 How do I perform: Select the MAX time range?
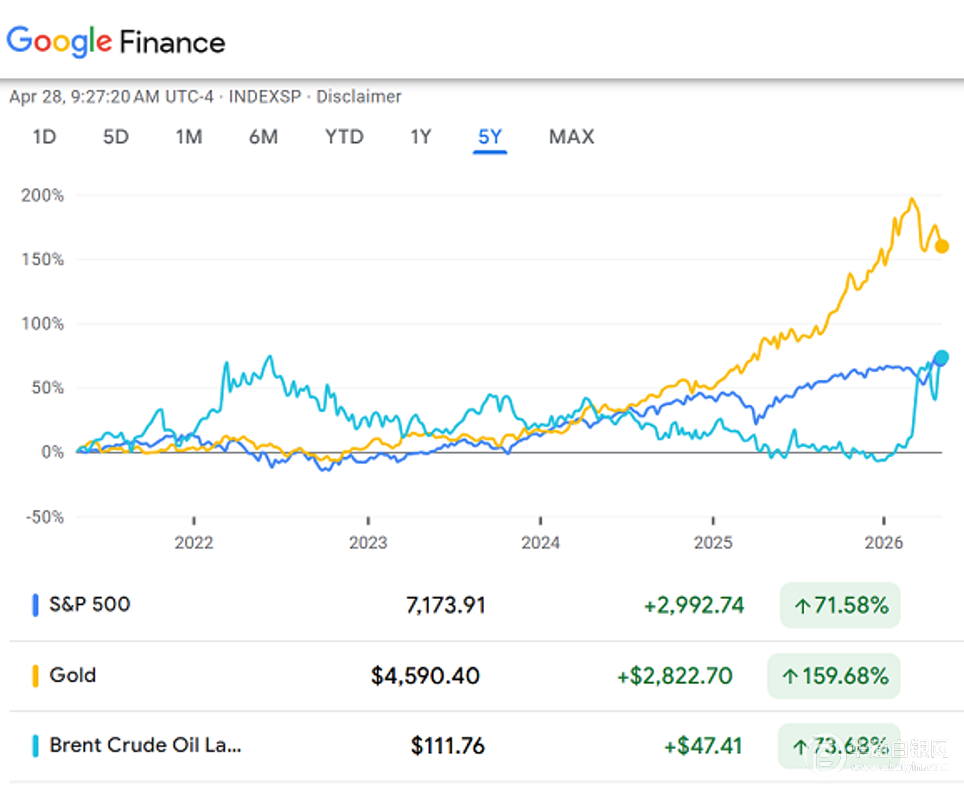[571, 137]
